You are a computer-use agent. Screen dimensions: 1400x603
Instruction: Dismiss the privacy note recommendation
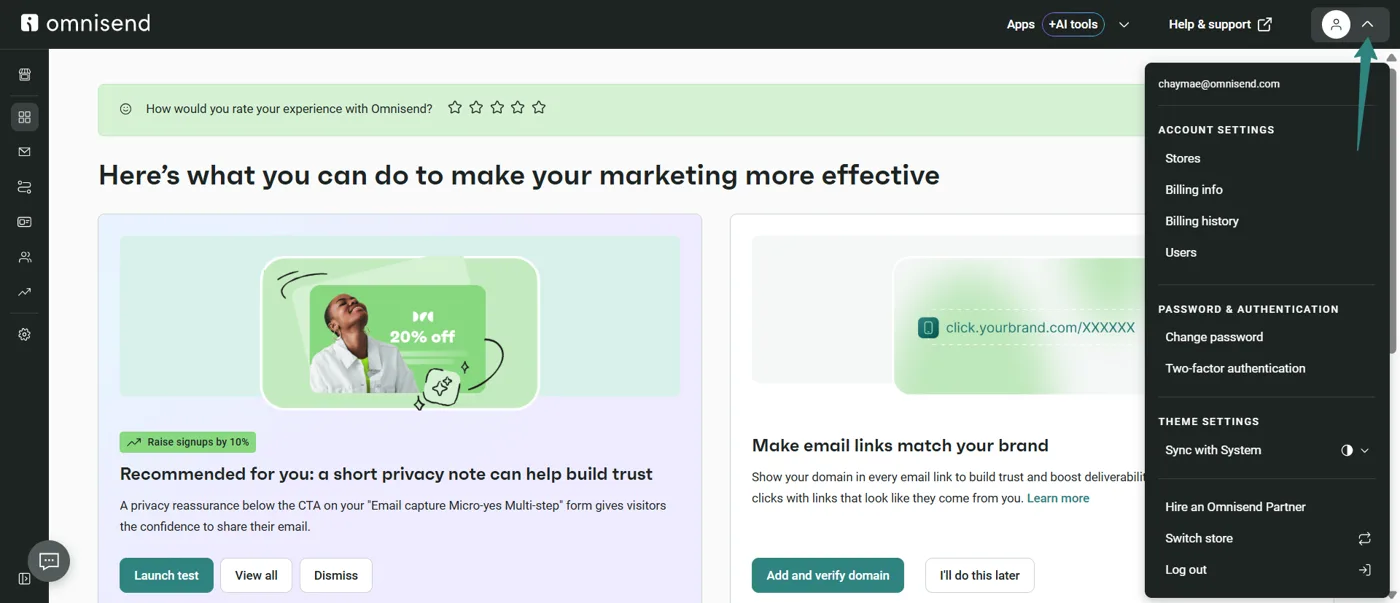coord(336,575)
